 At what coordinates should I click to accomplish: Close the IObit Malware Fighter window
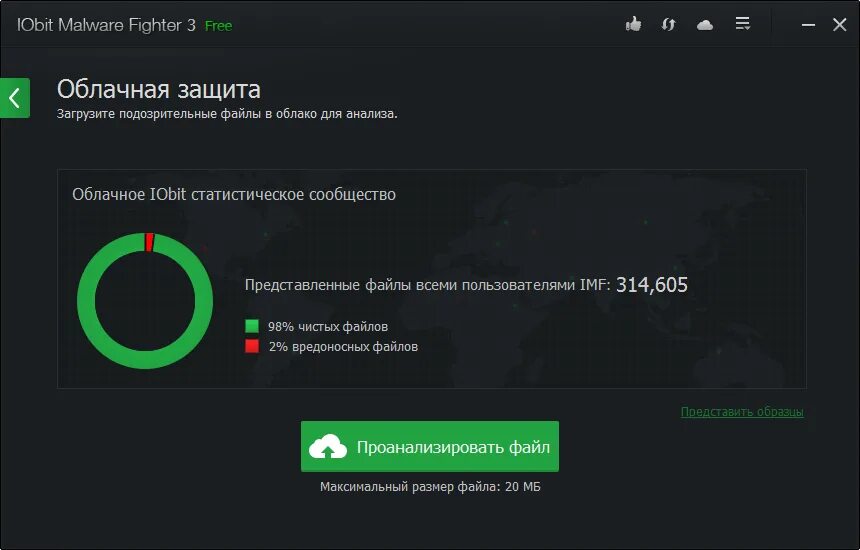840,25
